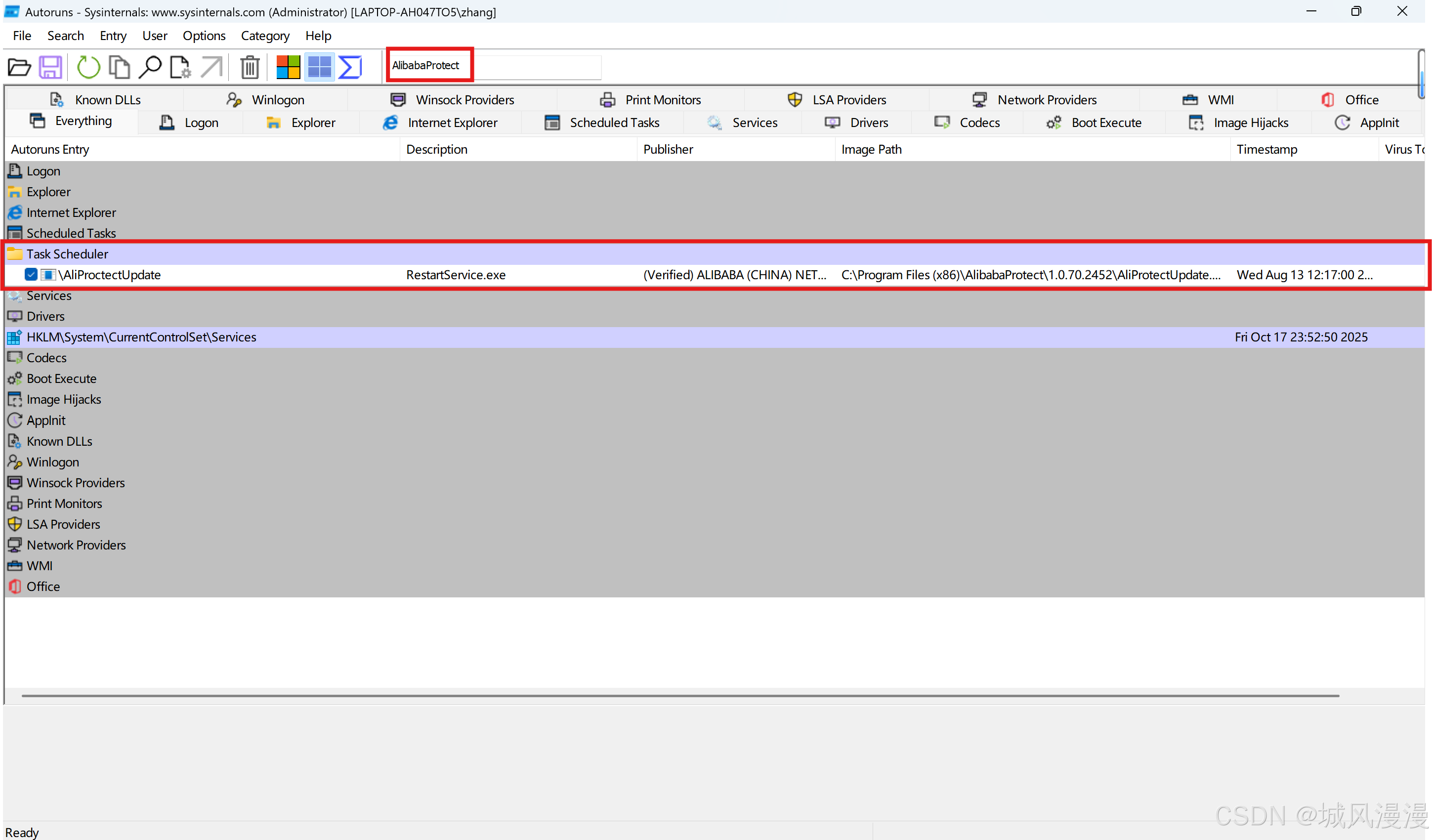The image size is (1432, 840).
Task: Select the HKLM\System\CurrentControlSet\Services row
Action: tap(141, 337)
